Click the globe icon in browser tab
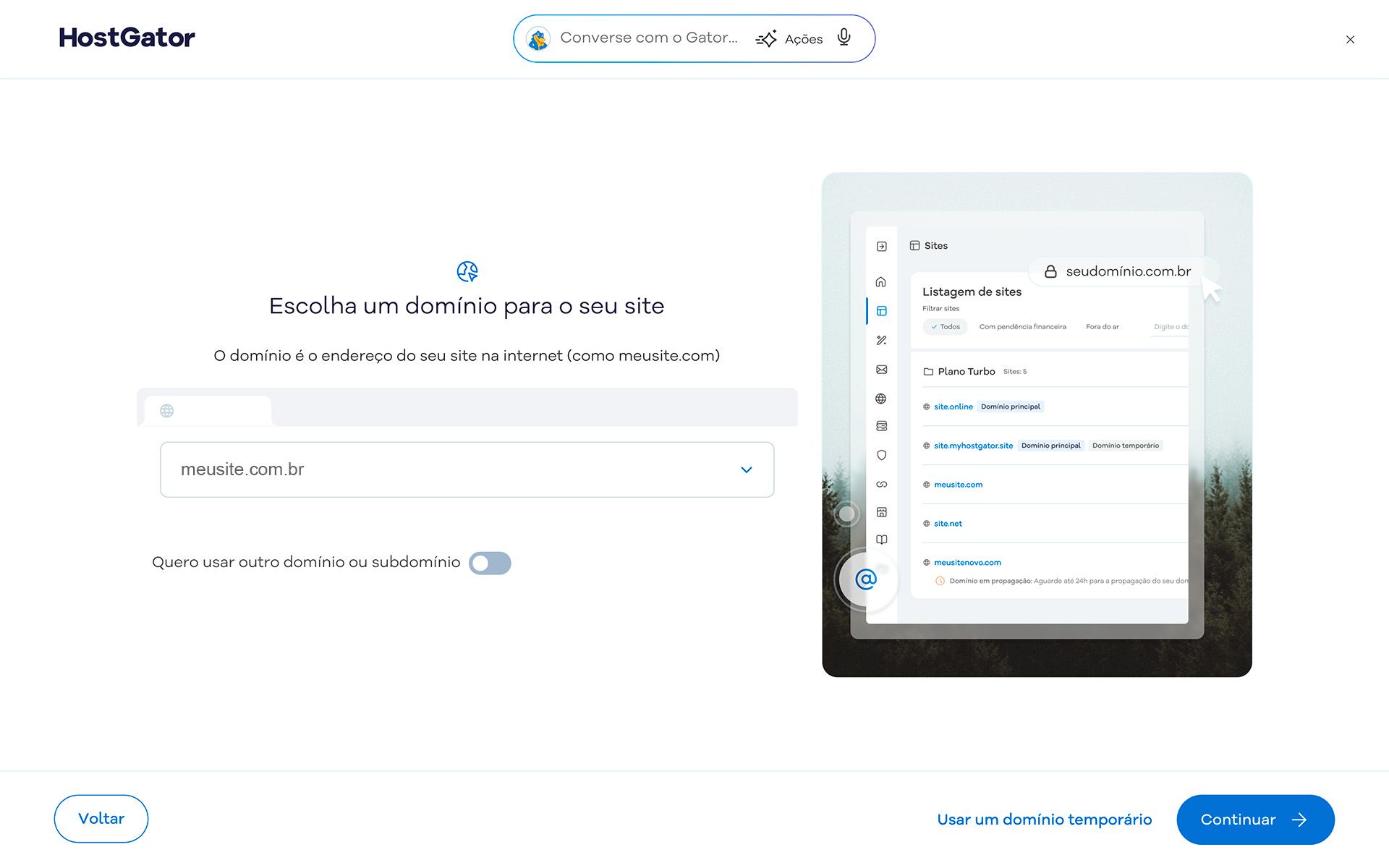Screen dimensions: 1389x868 pos(167,411)
